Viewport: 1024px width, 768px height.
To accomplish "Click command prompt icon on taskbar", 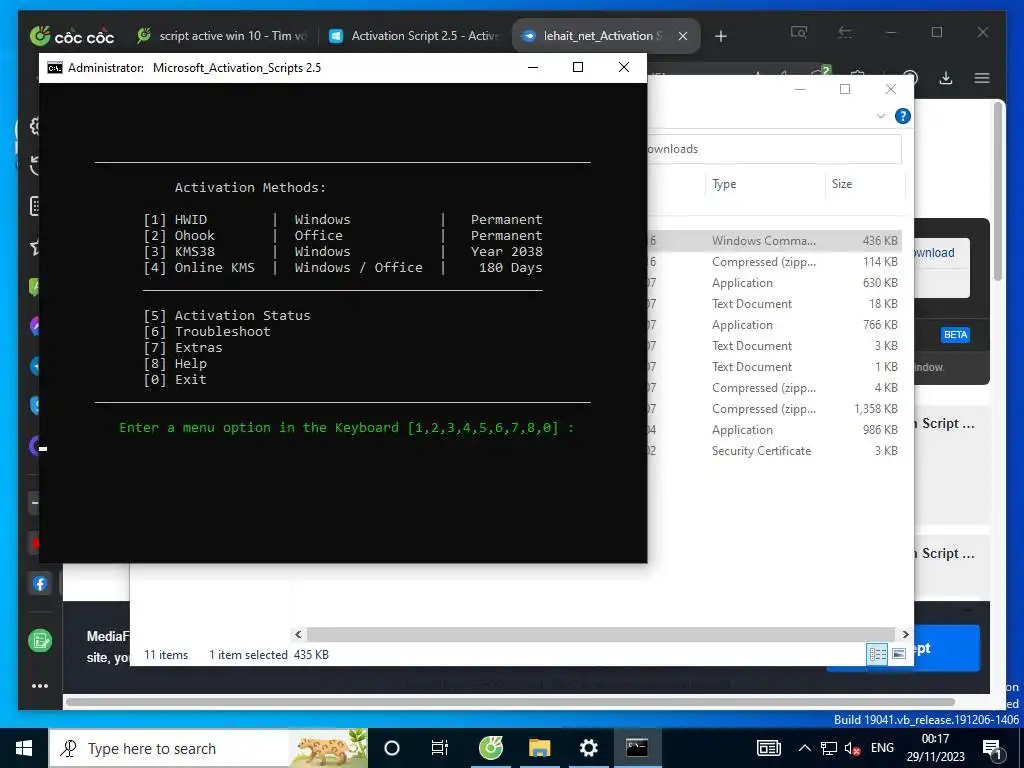I will click(x=637, y=748).
